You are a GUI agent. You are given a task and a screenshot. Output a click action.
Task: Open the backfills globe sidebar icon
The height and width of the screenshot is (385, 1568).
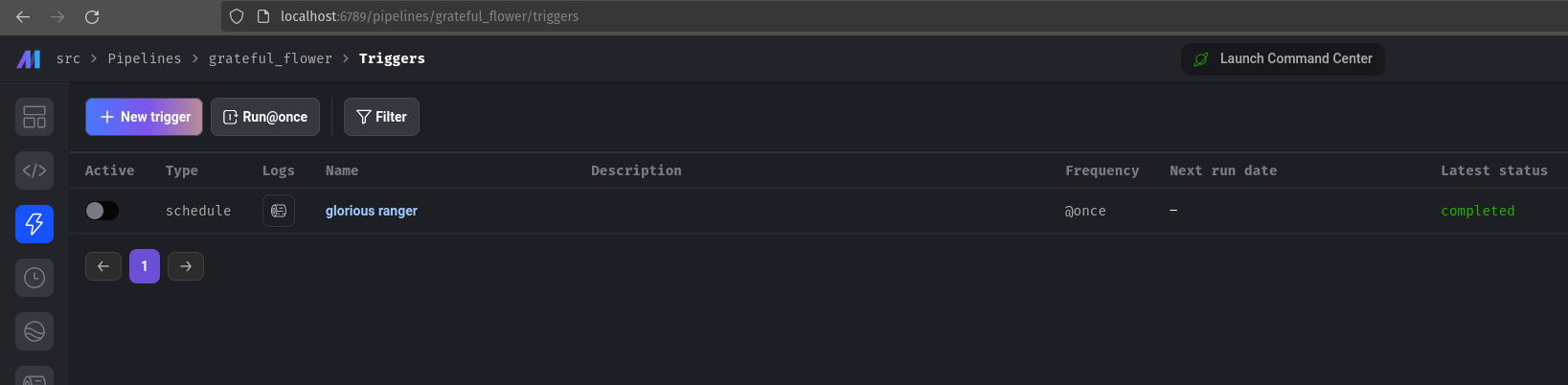[x=34, y=331]
